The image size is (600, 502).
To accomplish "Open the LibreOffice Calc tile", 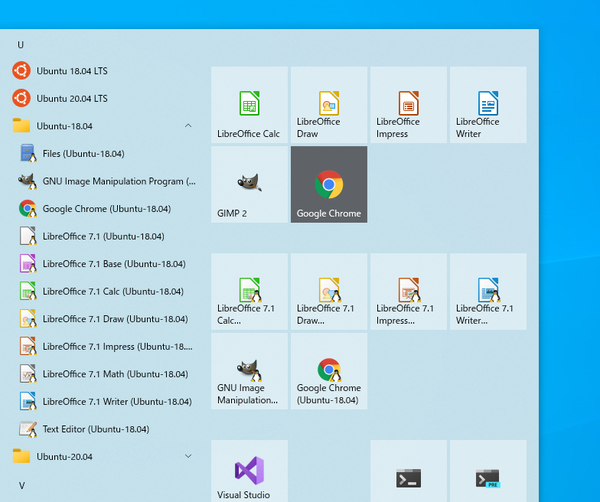I will tap(249, 105).
